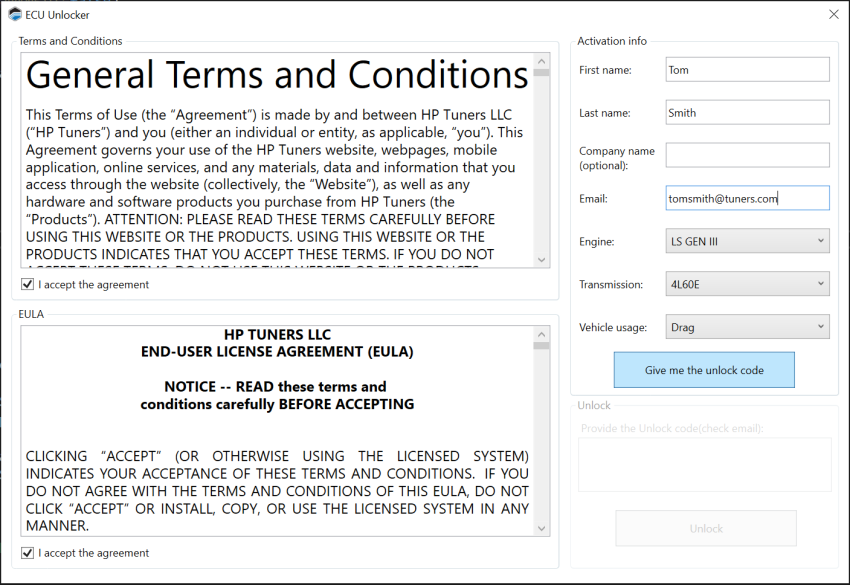Viewport: 850px width, 585px height.
Task: Click the EULA scrollbar thumb
Action: click(x=541, y=346)
